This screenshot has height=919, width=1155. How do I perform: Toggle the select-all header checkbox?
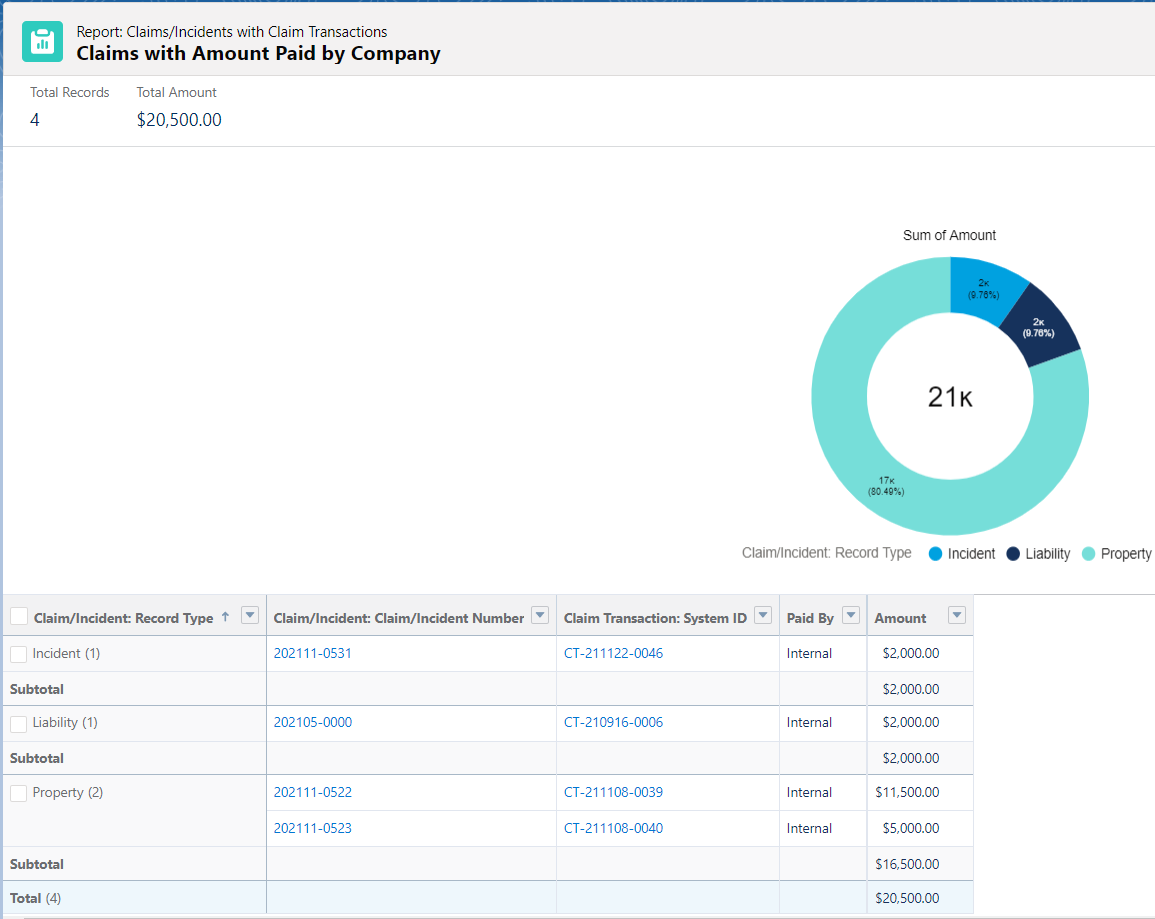click(x=19, y=617)
